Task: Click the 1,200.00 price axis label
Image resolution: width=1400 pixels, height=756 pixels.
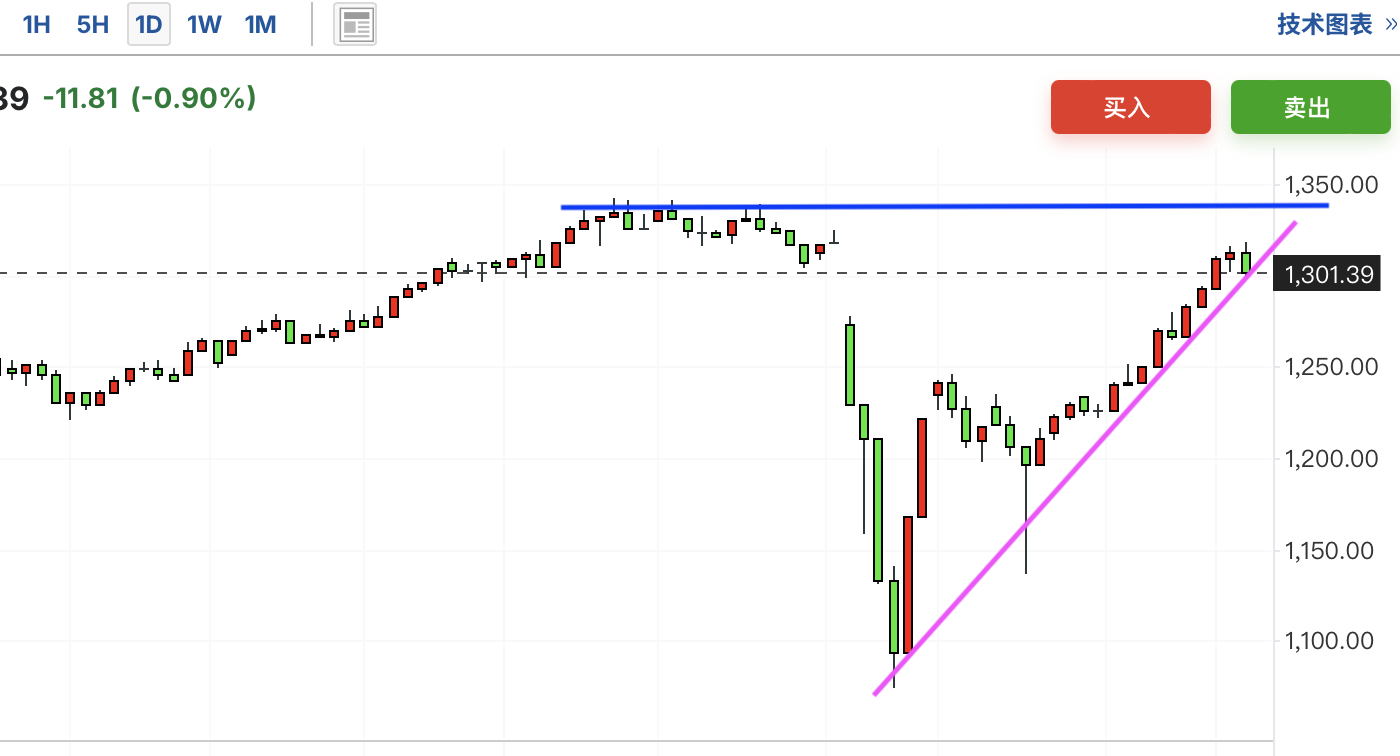Action: click(1331, 460)
